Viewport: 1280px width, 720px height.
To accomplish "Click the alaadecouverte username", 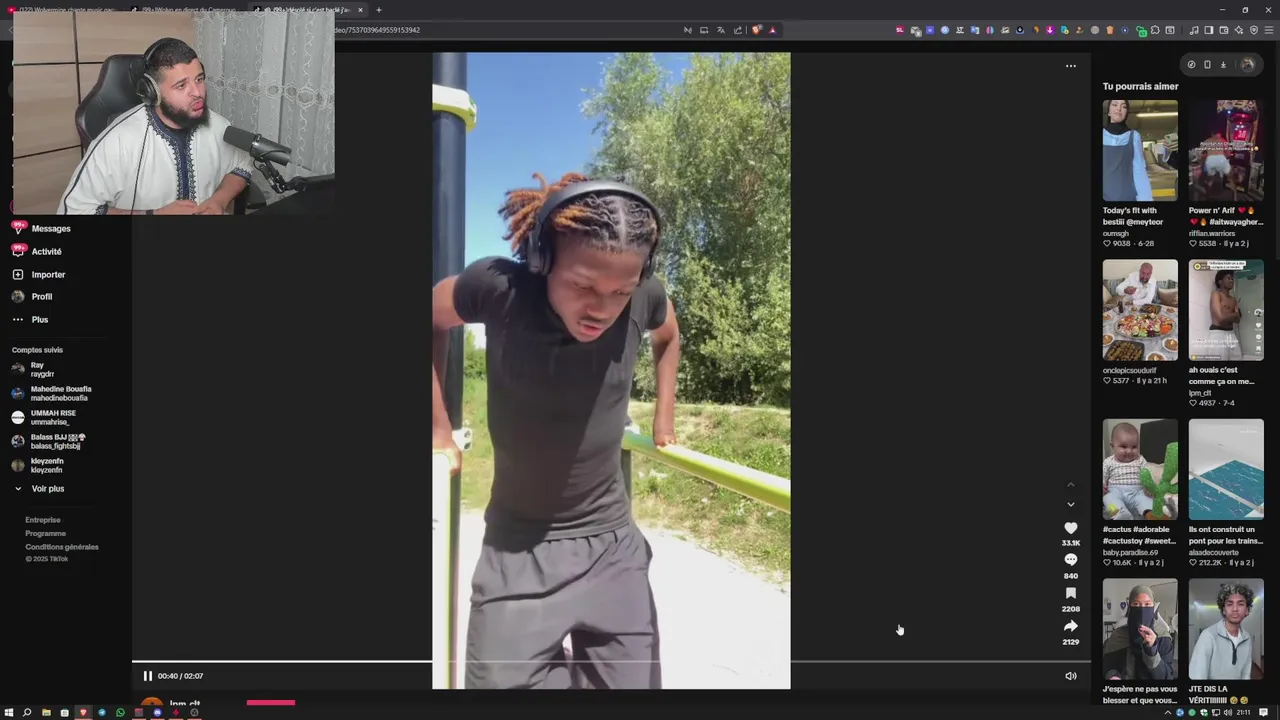I will (x=1214, y=552).
